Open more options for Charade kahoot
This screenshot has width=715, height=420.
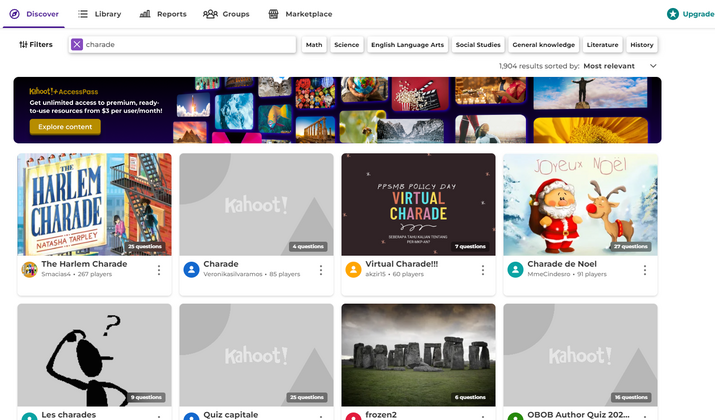click(x=321, y=270)
